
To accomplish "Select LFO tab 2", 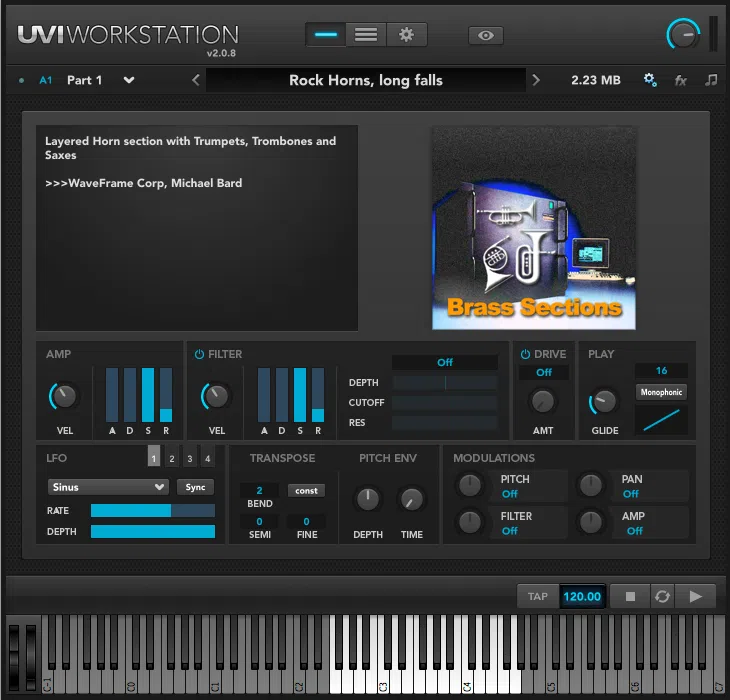I will pyautogui.click(x=172, y=459).
